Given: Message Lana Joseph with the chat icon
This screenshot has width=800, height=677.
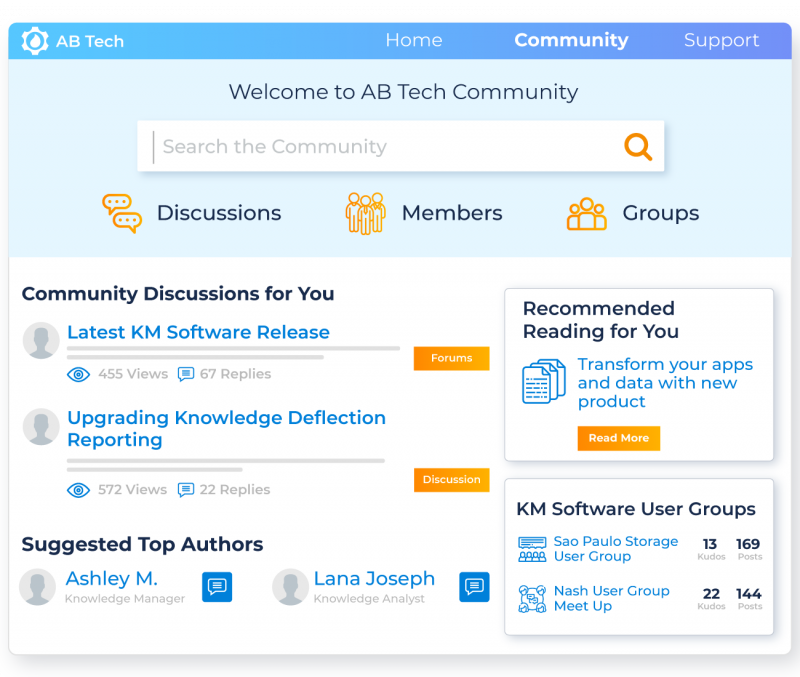Looking at the screenshot, I should point(474,587).
